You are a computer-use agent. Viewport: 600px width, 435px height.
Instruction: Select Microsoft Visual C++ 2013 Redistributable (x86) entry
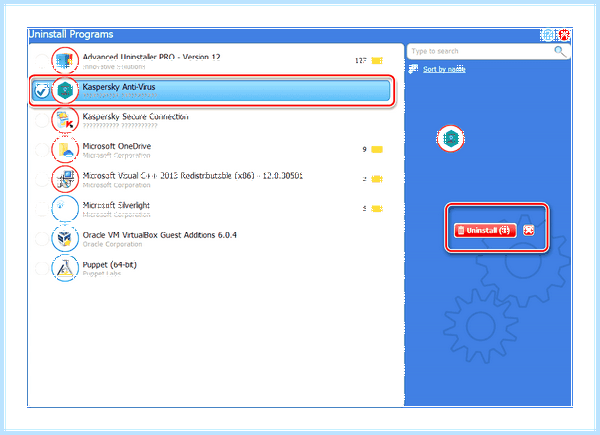tap(192, 176)
